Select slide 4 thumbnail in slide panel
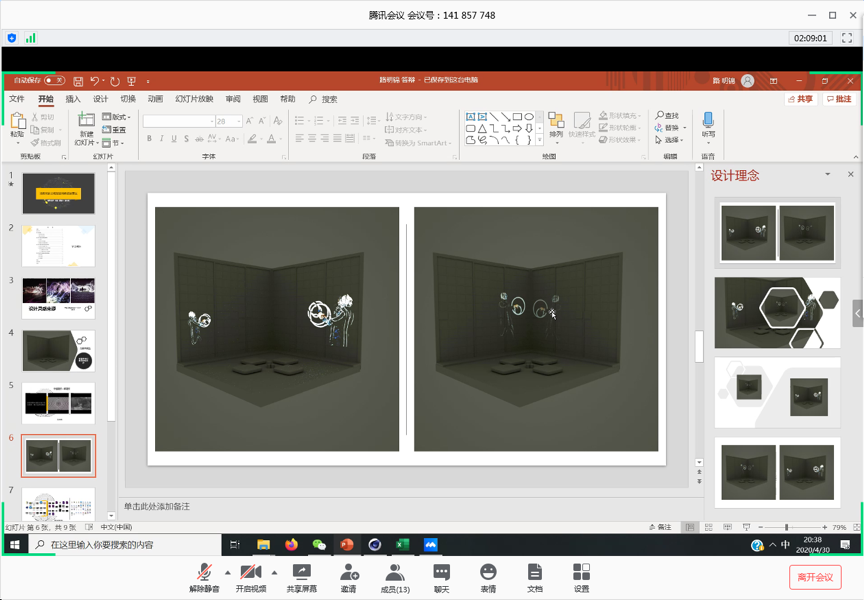The image size is (864, 600). pyautogui.click(x=59, y=351)
